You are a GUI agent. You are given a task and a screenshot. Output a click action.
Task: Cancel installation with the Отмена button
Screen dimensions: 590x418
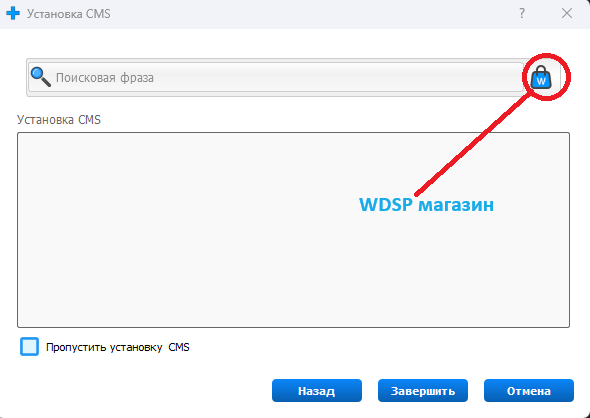529,391
